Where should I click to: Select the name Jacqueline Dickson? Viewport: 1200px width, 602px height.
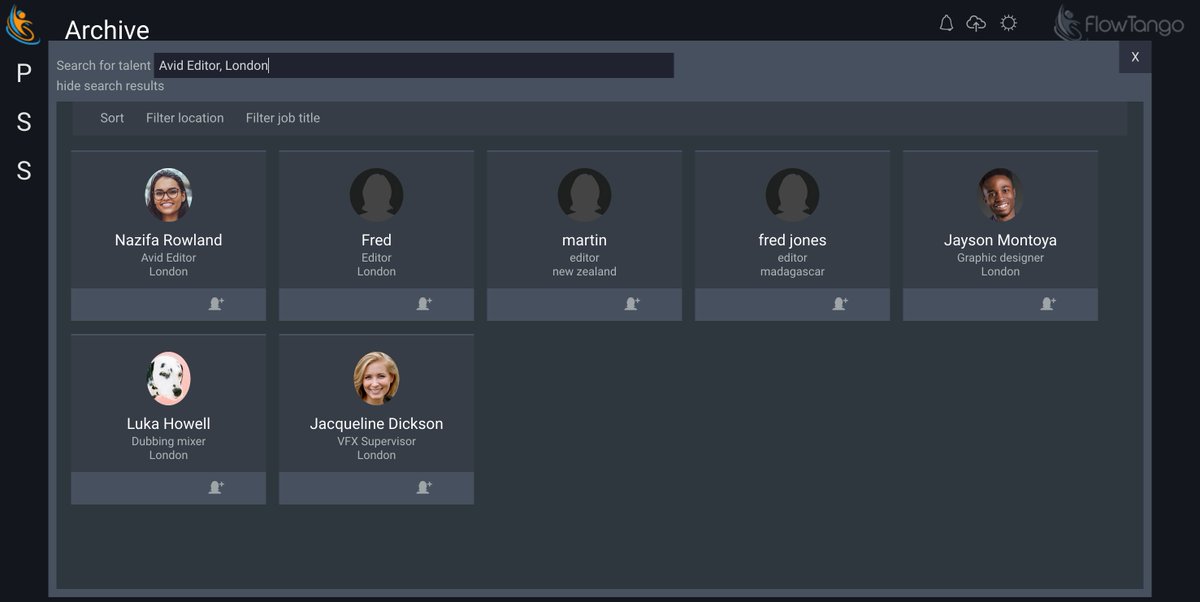coord(376,424)
